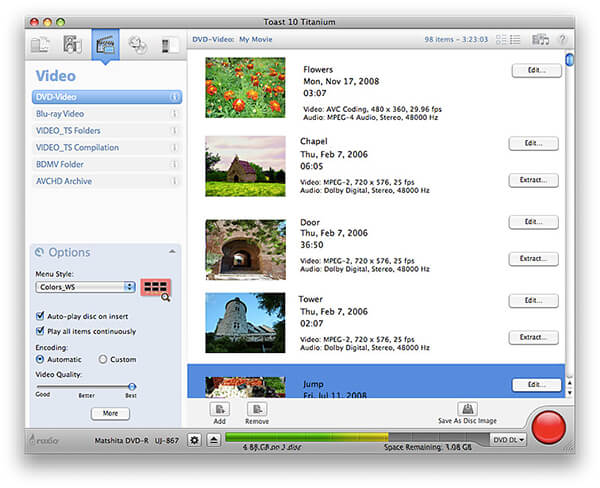Click Edit button for Door
The width and height of the screenshot is (600, 488).
(533, 222)
